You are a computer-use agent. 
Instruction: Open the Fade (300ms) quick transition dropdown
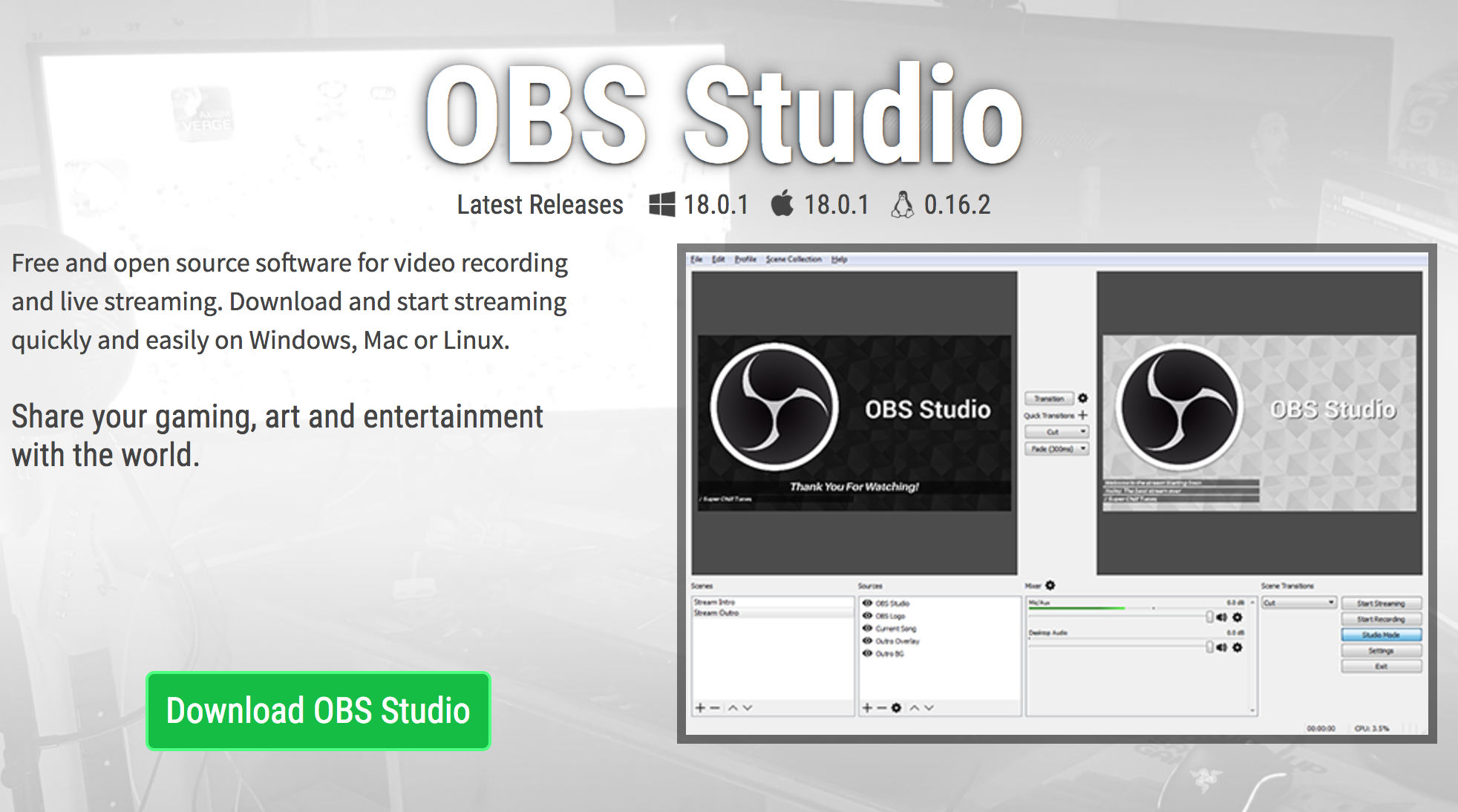click(x=1056, y=449)
